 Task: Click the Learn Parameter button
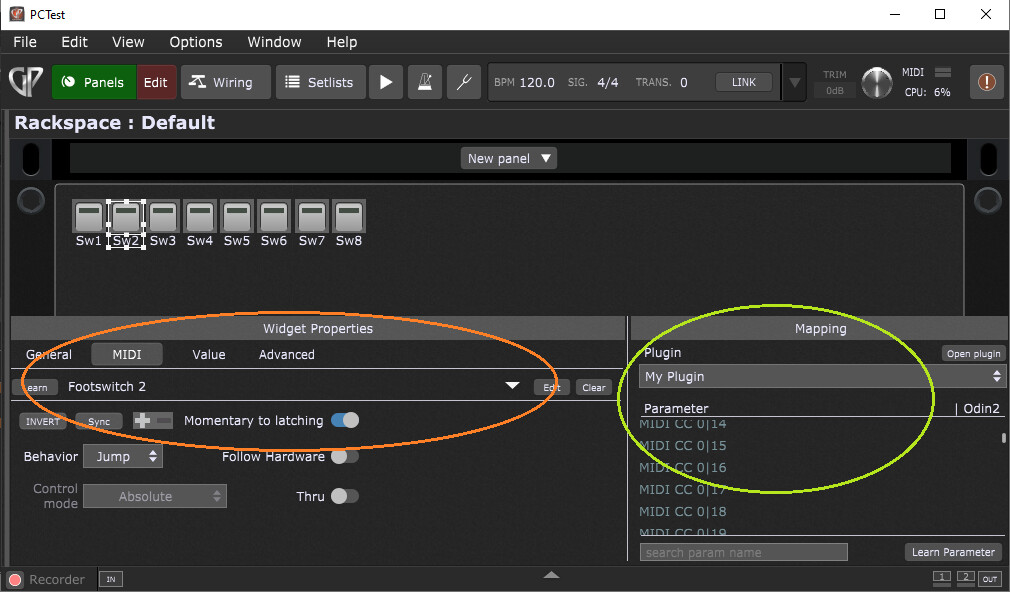(x=953, y=552)
